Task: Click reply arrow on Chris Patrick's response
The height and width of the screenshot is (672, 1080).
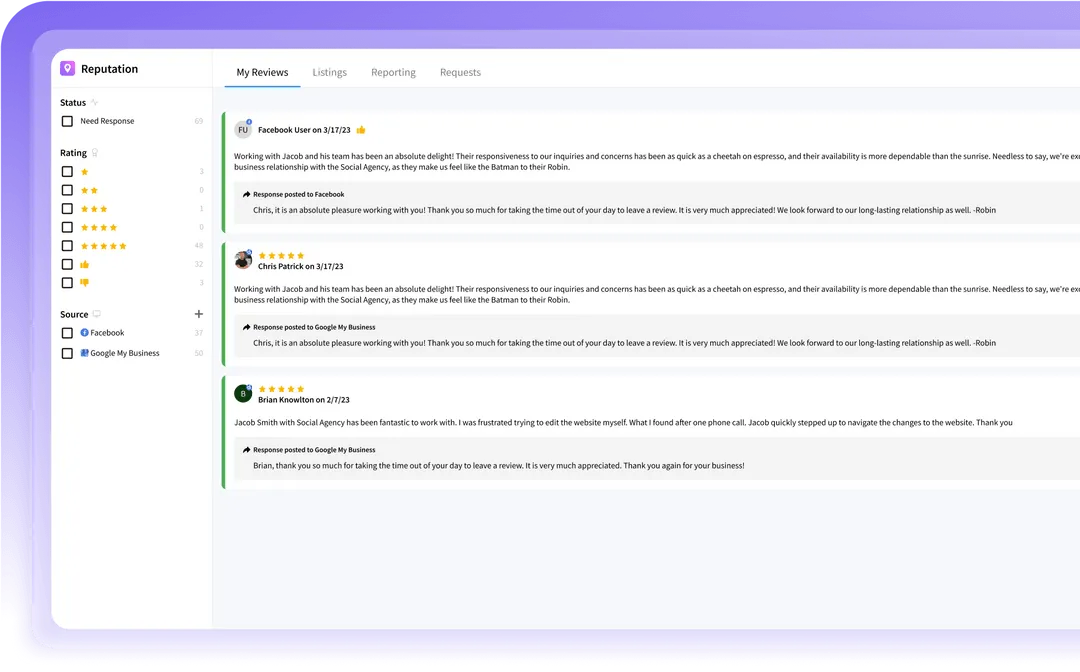Action: coord(246,327)
